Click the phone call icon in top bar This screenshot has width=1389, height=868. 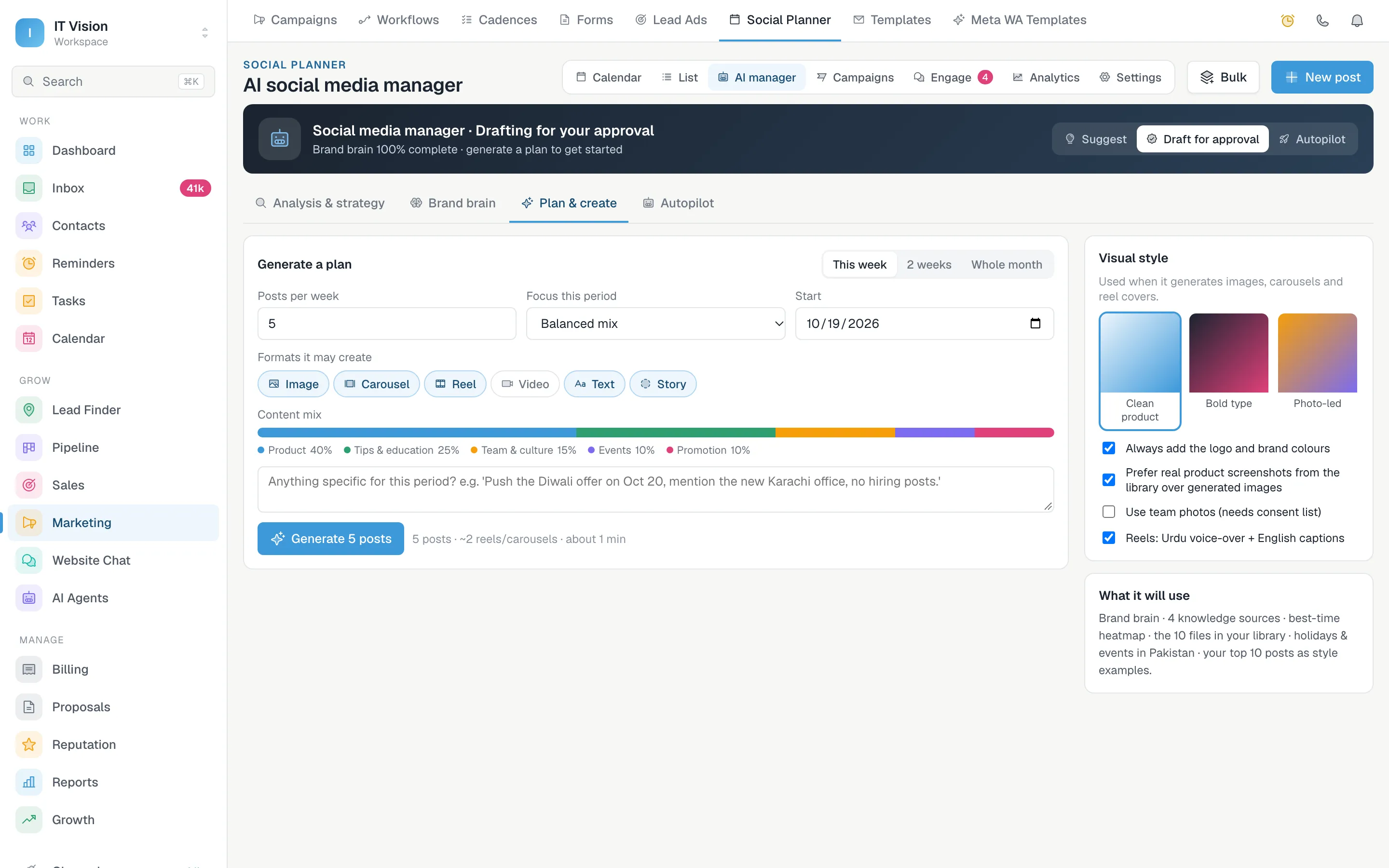pos(1322,21)
